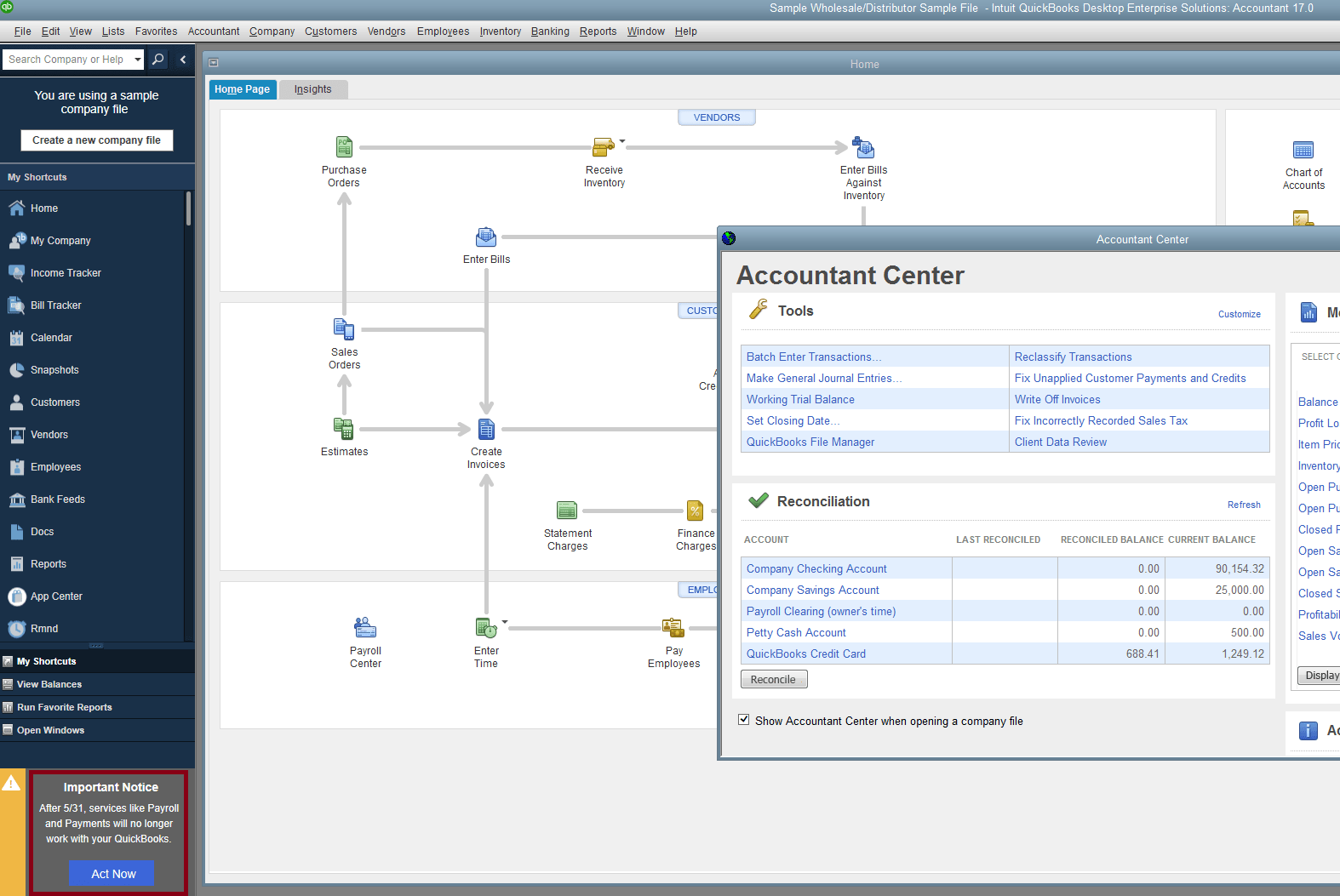Expand the Receive Inventory dropdown arrow
The height and width of the screenshot is (896, 1340).
[622, 141]
